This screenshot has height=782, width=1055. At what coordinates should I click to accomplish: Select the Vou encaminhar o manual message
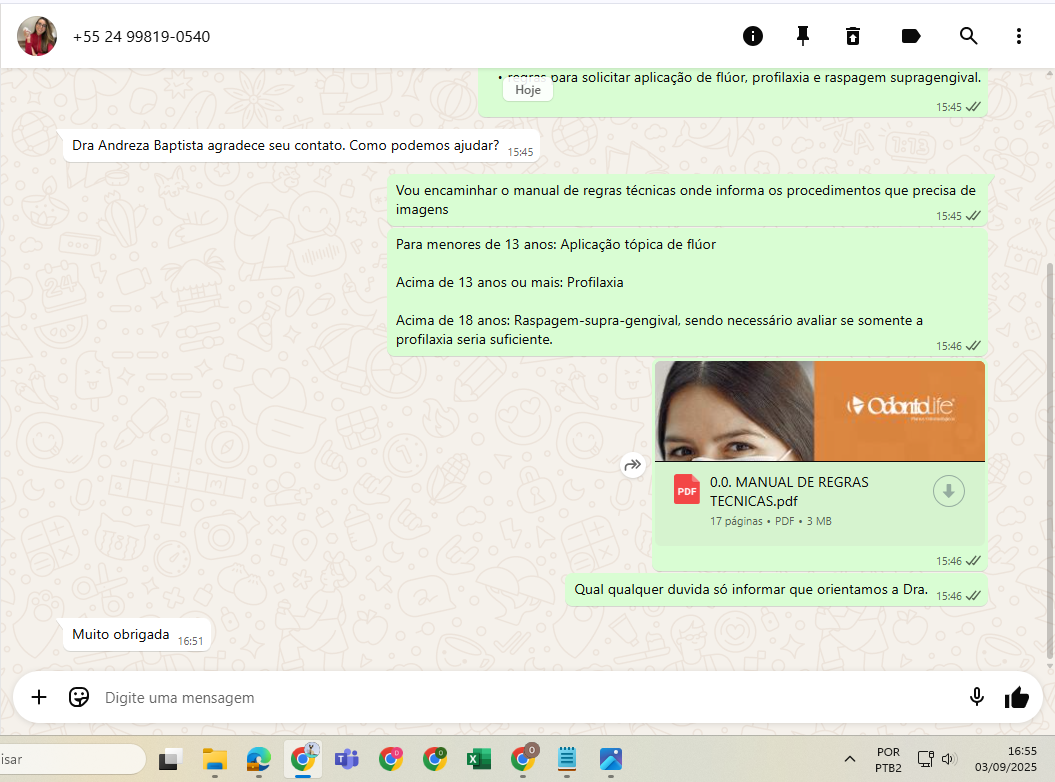[688, 200]
